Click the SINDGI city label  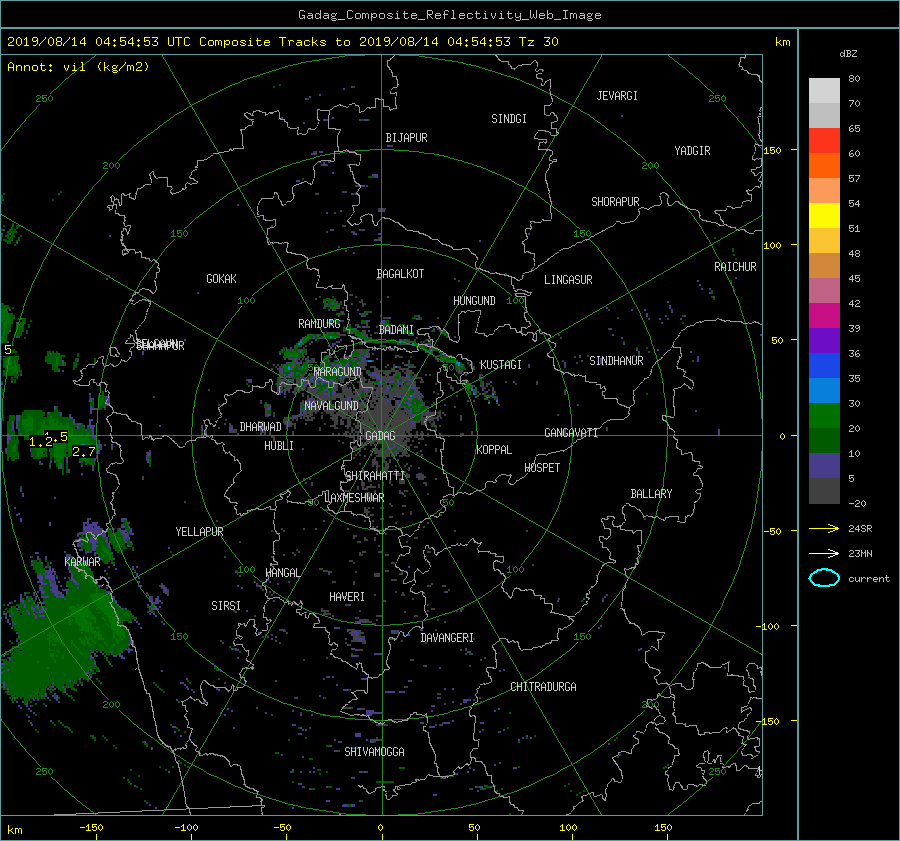(509, 119)
